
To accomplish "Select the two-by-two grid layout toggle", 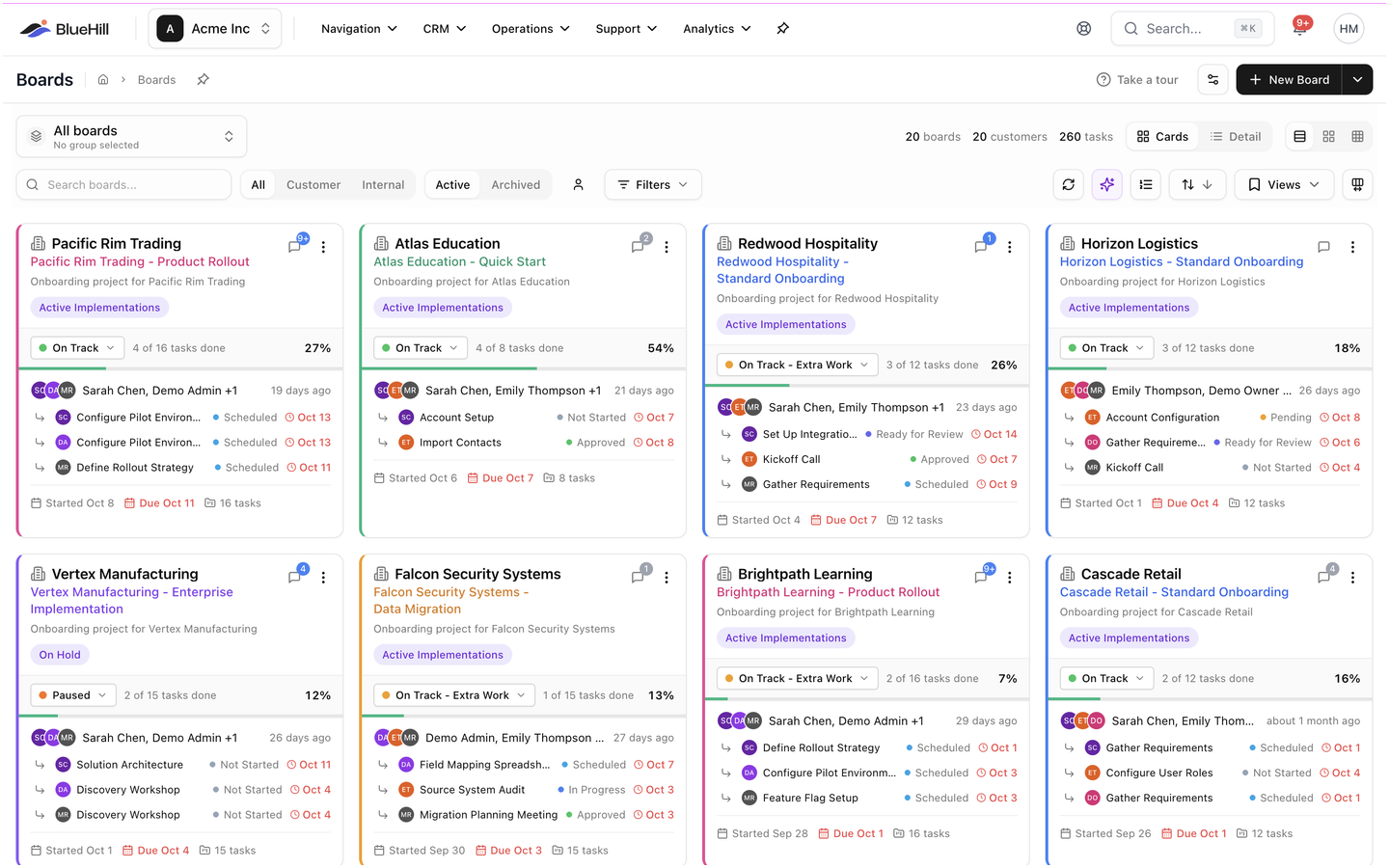I will click(x=1329, y=137).
